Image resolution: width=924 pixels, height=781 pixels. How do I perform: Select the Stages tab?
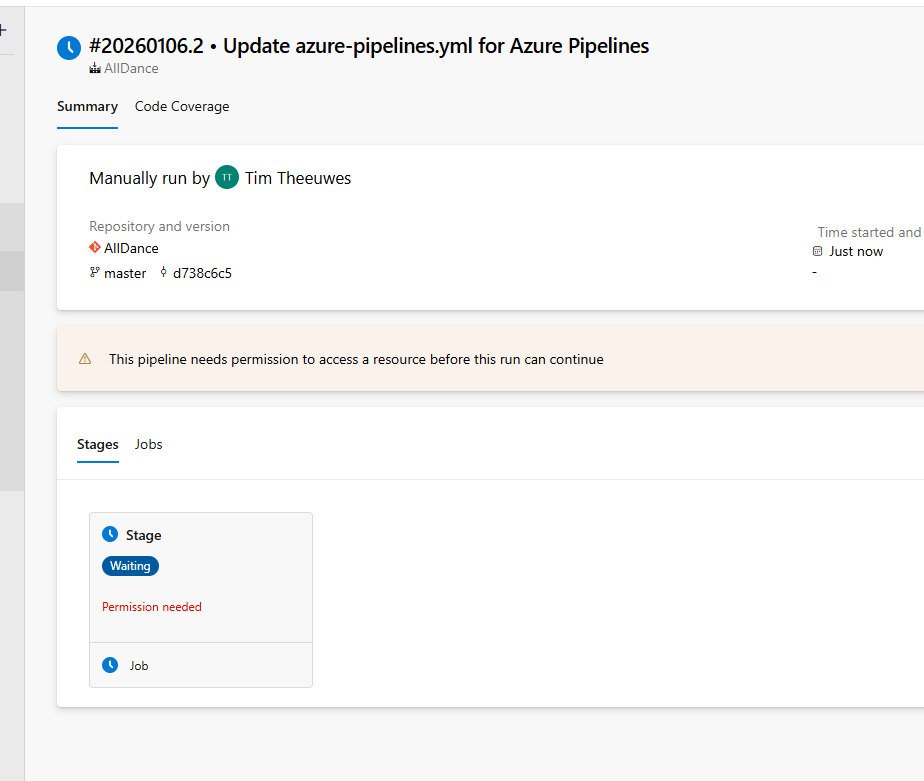coord(98,444)
